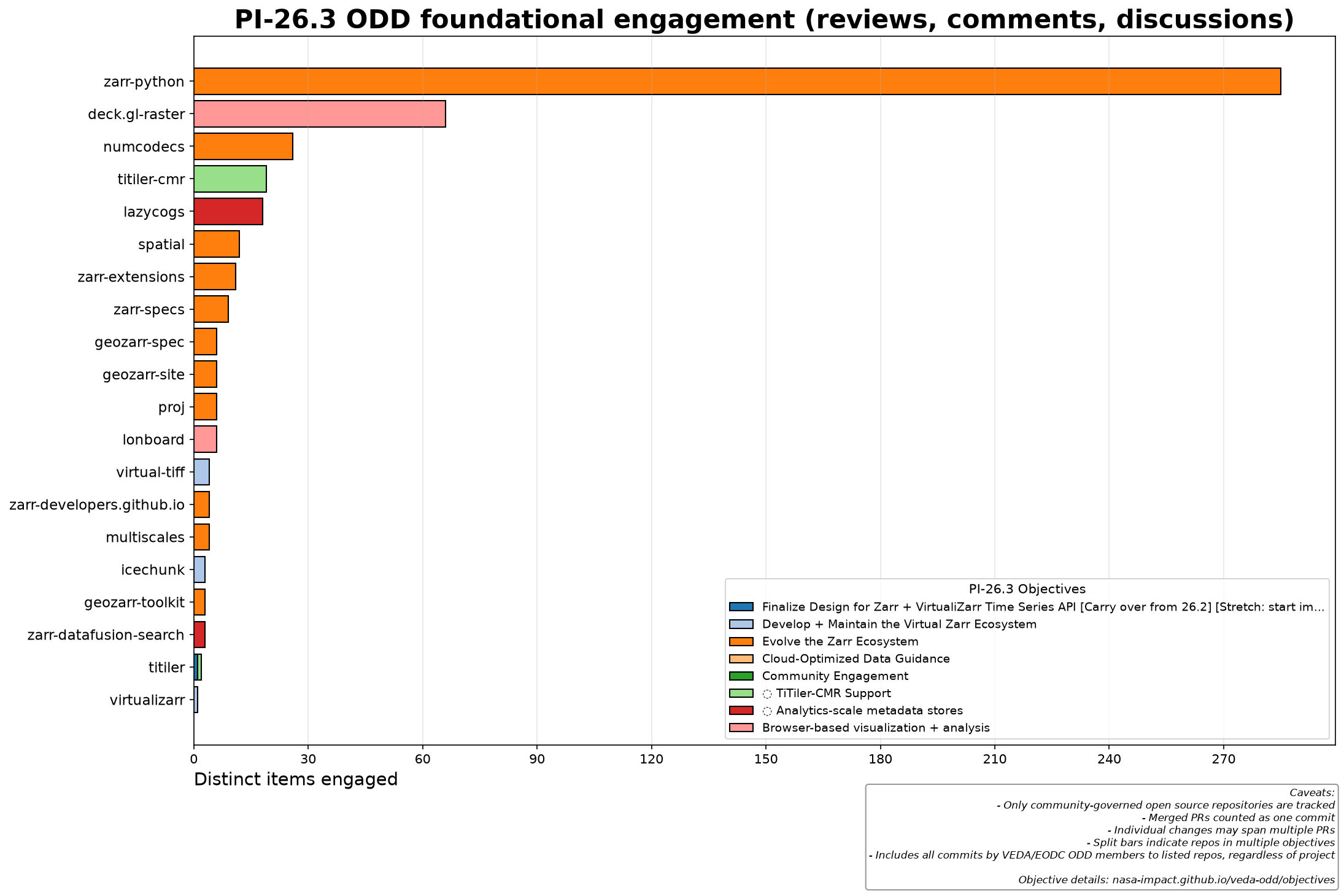The image size is (1344, 896).
Task: Click light blue swatch for Virtual Zarr Ecosystem
Action: (741, 624)
